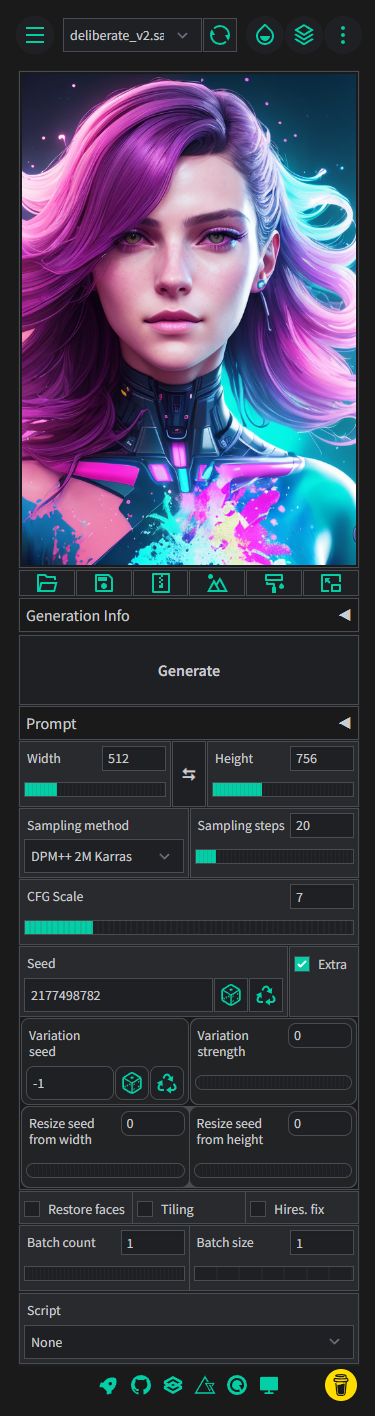Click the Resize seed from width number field

tap(154, 1123)
